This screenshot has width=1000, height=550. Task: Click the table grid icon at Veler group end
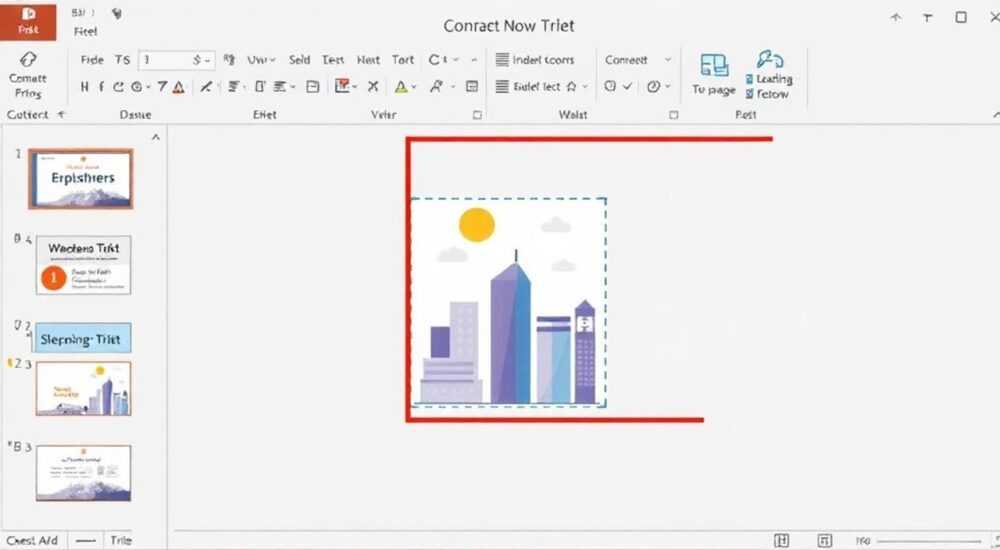(x=472, y=86)
